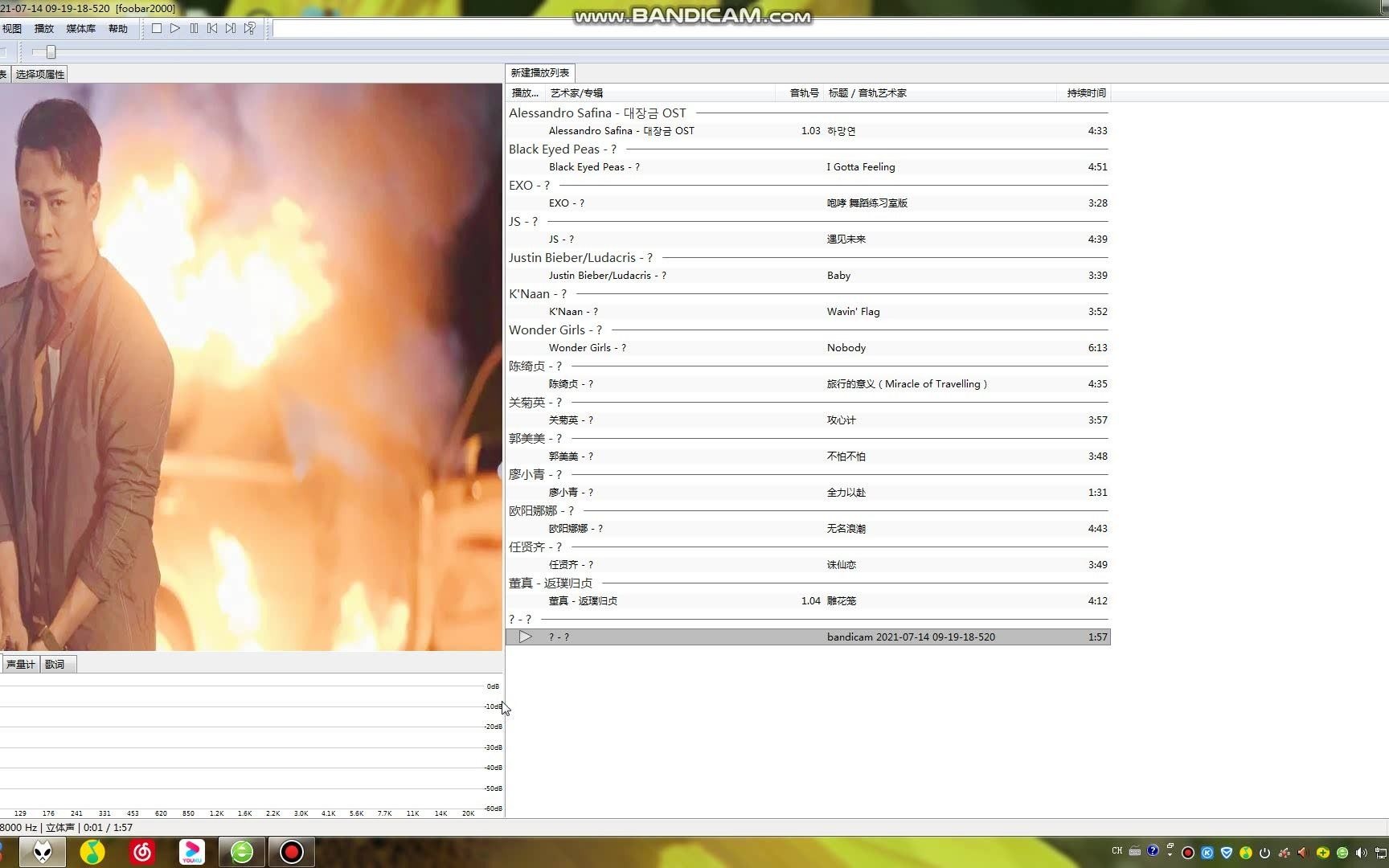Pause playback with the Pause button
This screenshot has width=1389, height=868.
pos(194,28)
